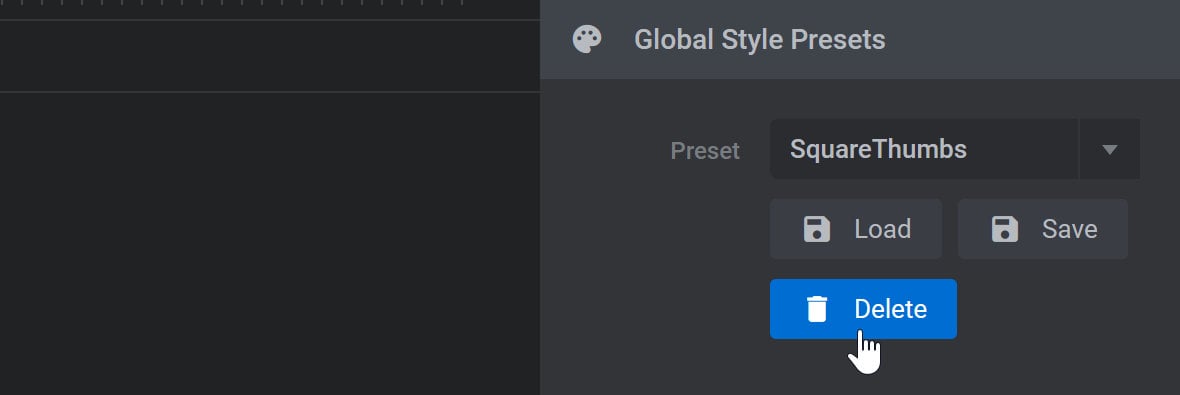
Task: Click the Global Style Presets title text
Action: (x=760, y=39)
